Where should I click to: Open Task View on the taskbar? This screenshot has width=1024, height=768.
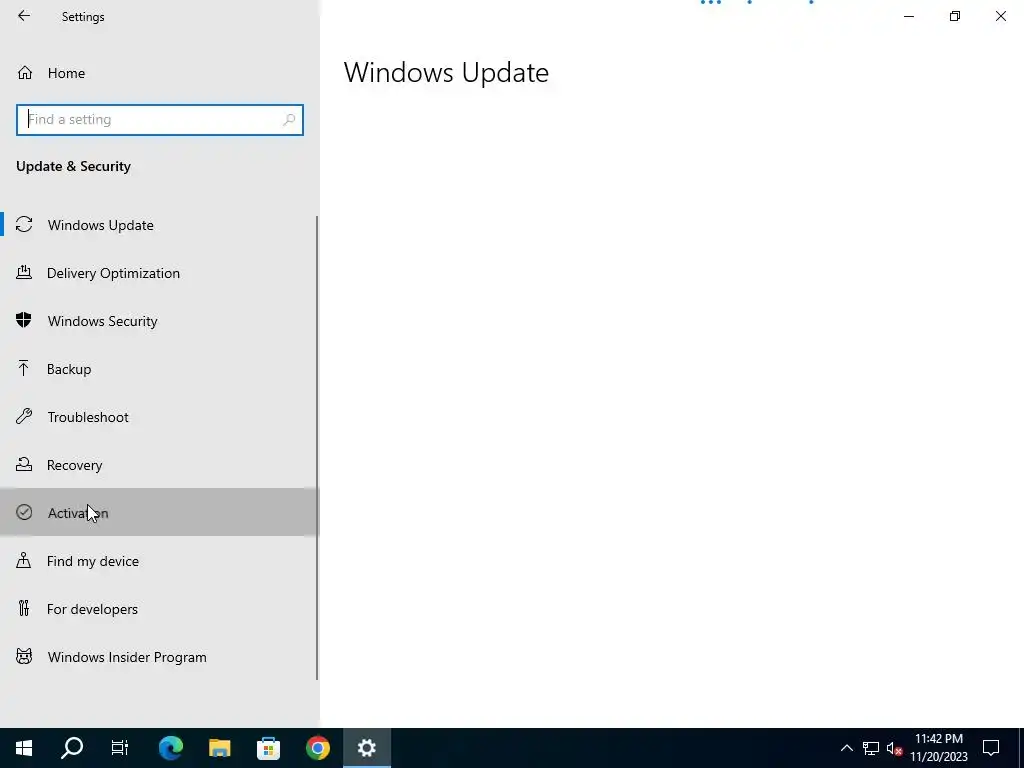click(120, 748)
